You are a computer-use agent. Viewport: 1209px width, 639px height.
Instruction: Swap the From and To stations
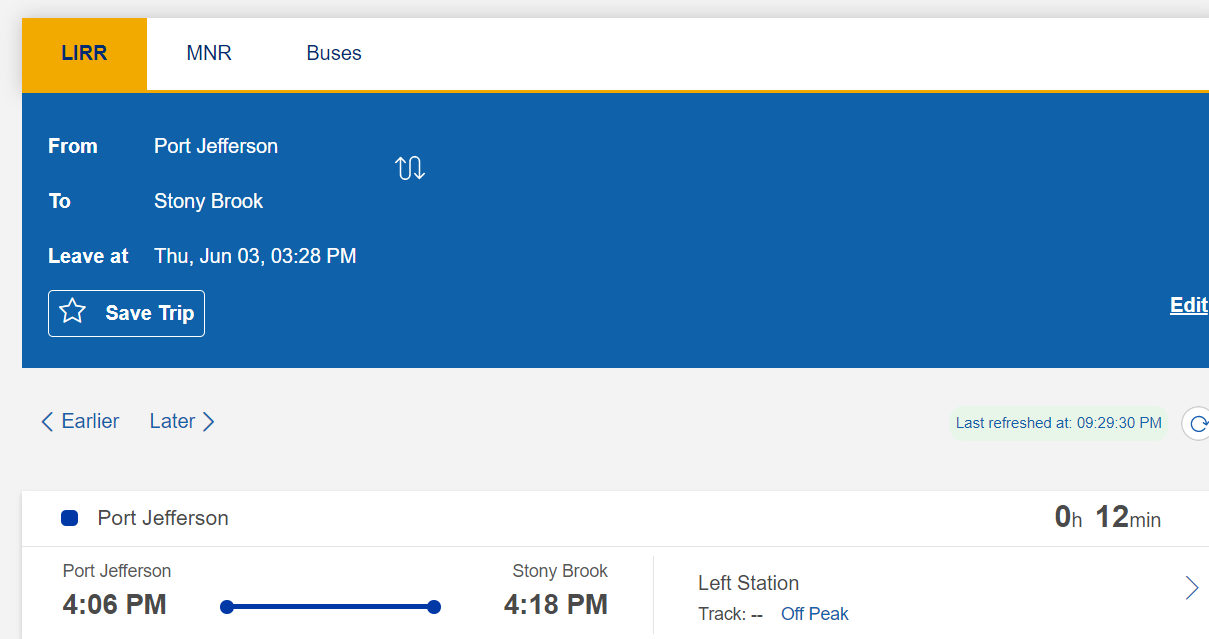pyautogui.click(x=410, y=168)
